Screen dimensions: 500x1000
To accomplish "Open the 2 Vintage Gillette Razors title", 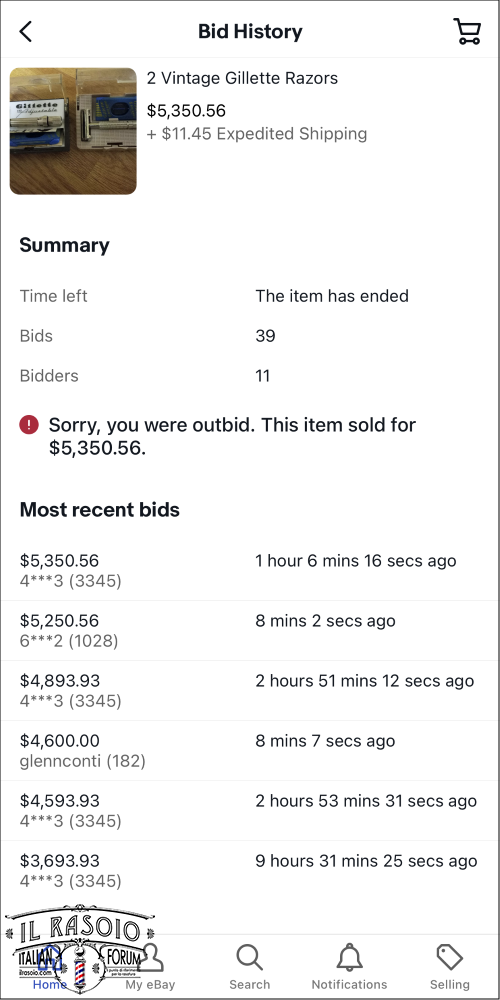I will (x=242, y=78).
